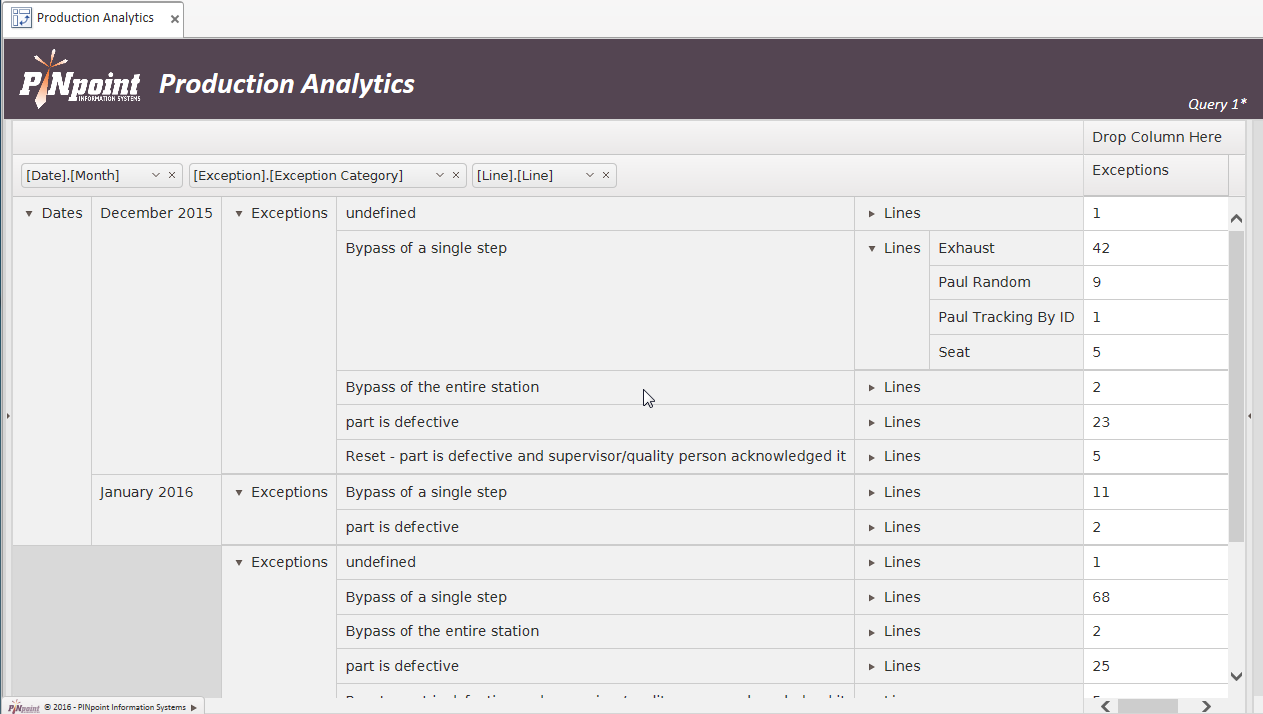
Task: Click the arrow icon after the copyright text
Action: (x=196, y=706)
